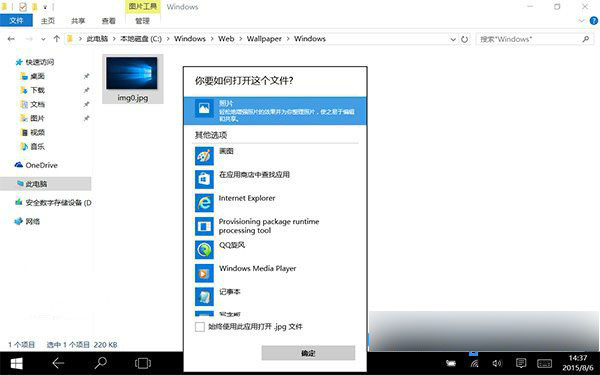Click 此电脑 in the address path
The height and width of the screenshot is (375, 600).
pos(97,39)
